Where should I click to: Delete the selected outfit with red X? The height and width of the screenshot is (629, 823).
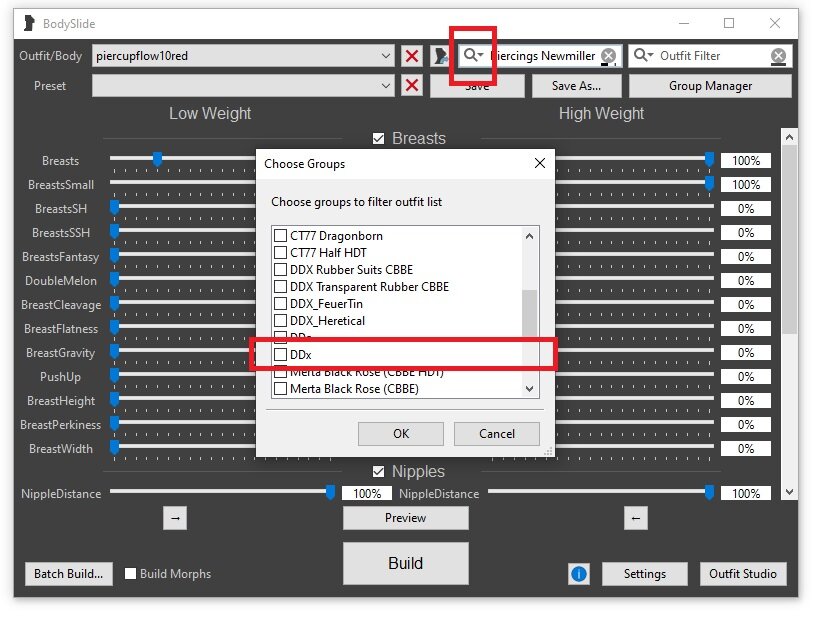coord(412,56)
